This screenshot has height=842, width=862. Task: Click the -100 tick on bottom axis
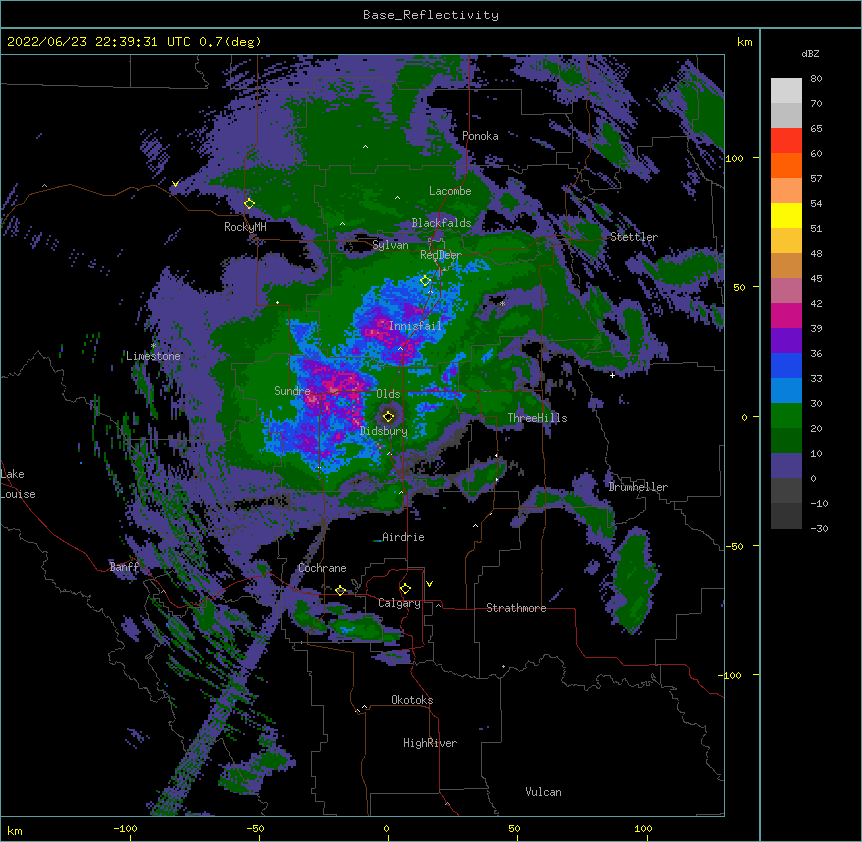(x=125, y=828)
